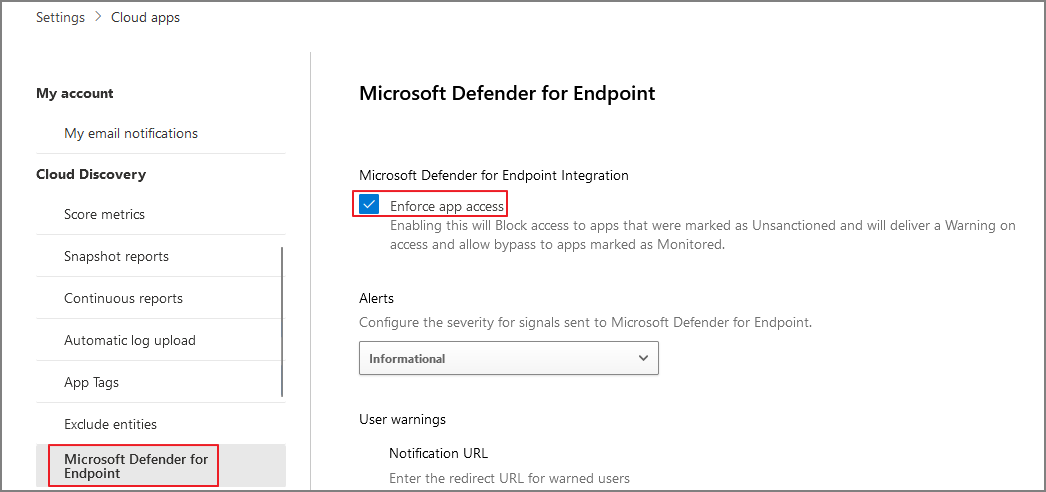The height and width of the screenshot is (492, 1046).
Task: Toggle the Enforce app access checkbox
Action: pos(369,205)
